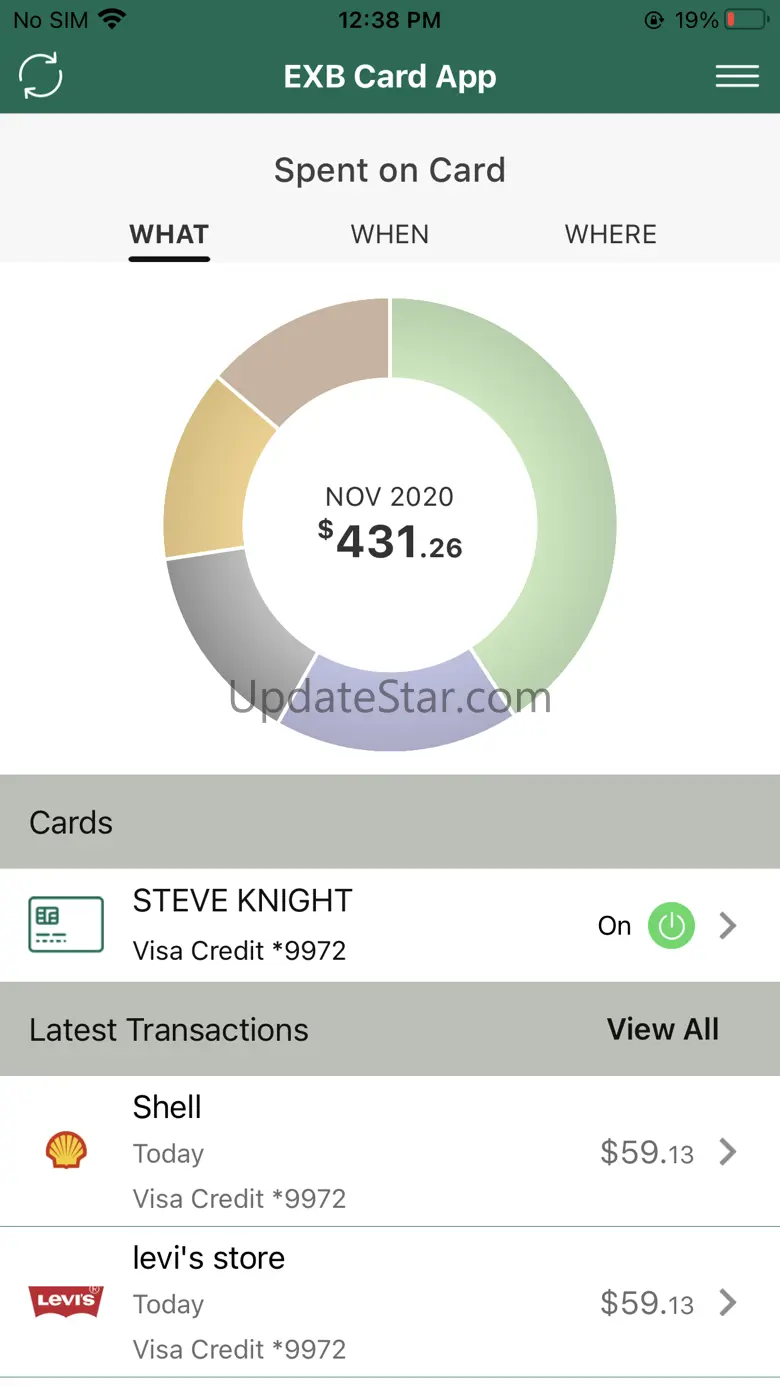Screen dimensions: 780x1387
Task: Open the hamburger menu
Action: tap(737, 76)
